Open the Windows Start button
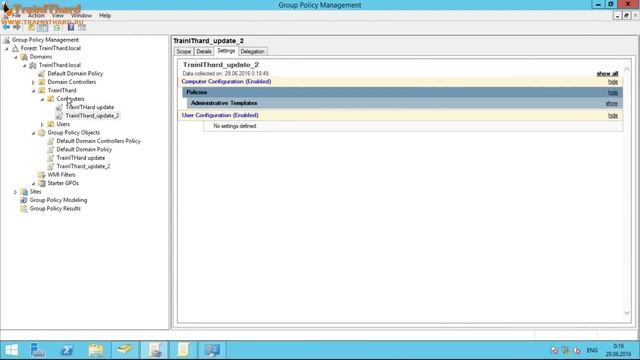The width and height of the screenshot is (640, 360). [11, 350]
